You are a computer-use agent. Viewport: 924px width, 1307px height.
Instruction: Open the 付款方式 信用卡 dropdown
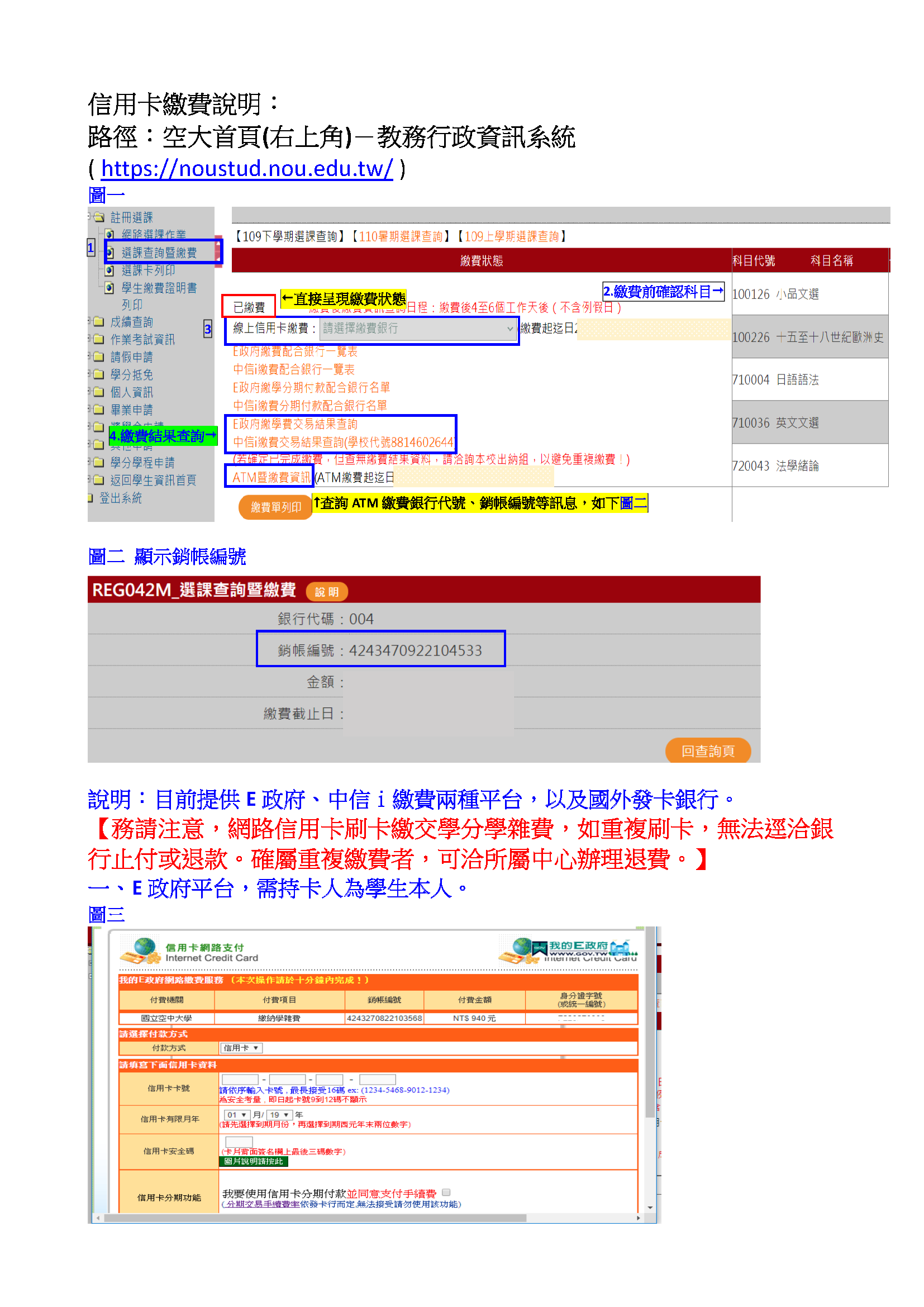(x=241, y=1048)
